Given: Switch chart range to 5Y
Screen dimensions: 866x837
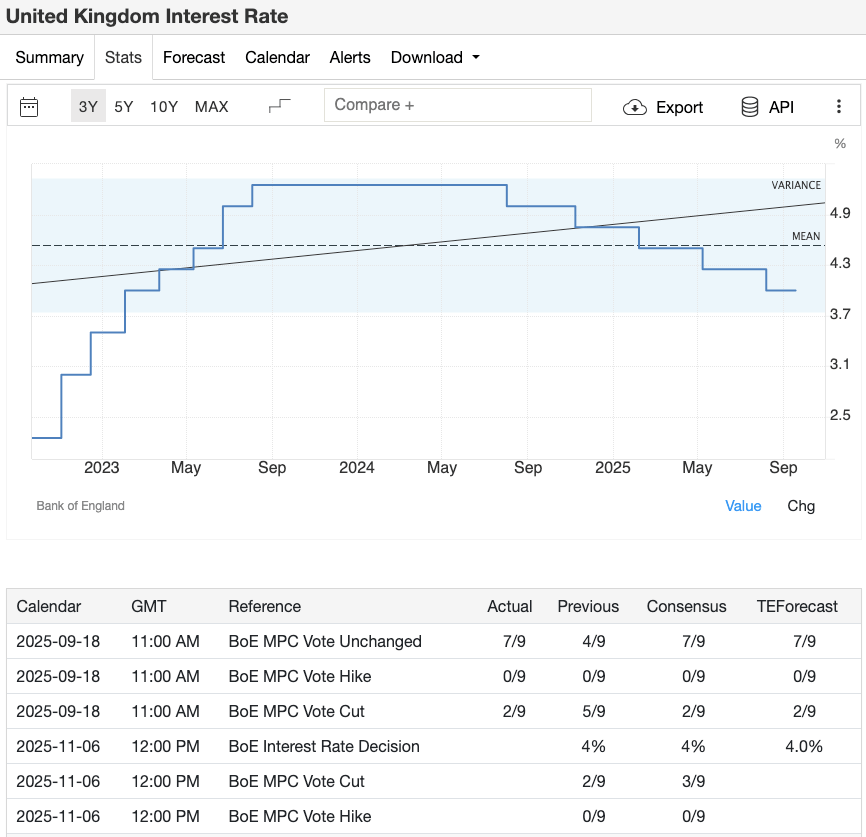Looking at the screenshot, I should (124, 107).
